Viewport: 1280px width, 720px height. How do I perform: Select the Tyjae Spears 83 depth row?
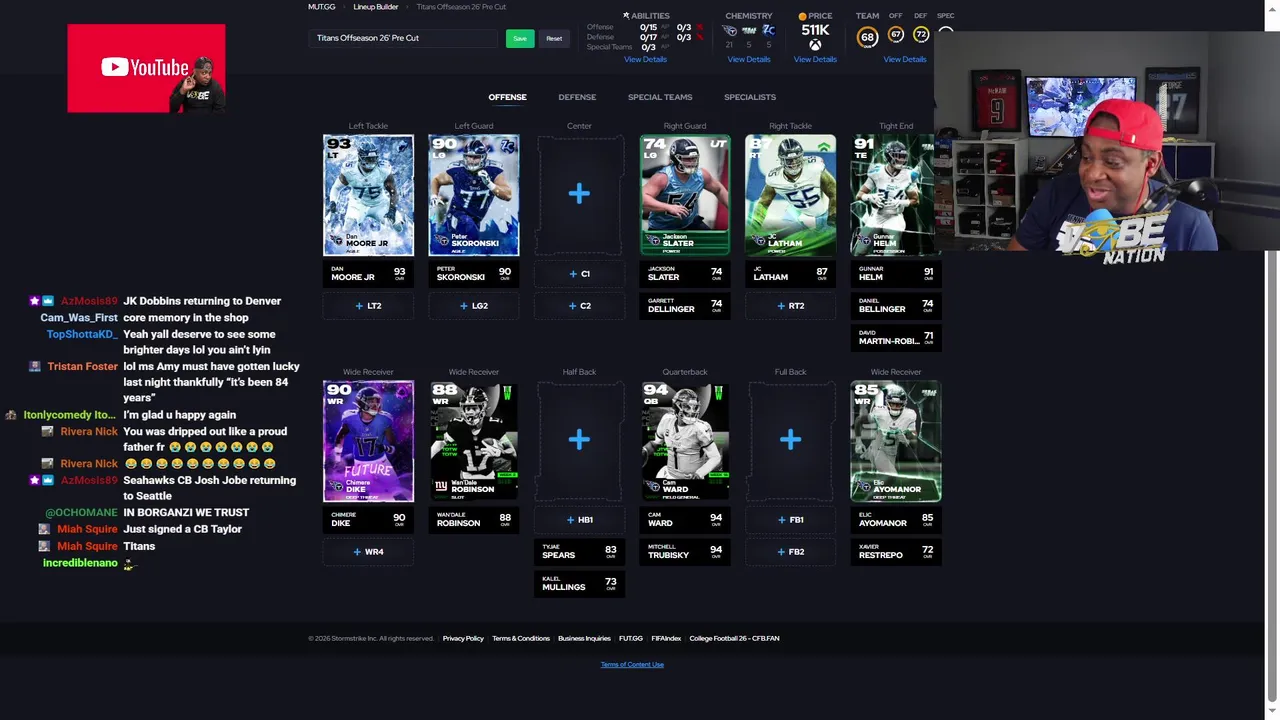click(x=579, y=551)
